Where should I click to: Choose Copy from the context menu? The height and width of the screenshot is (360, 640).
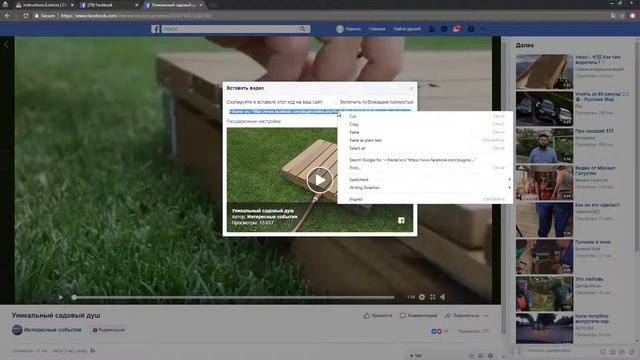(x=425, y=124)
